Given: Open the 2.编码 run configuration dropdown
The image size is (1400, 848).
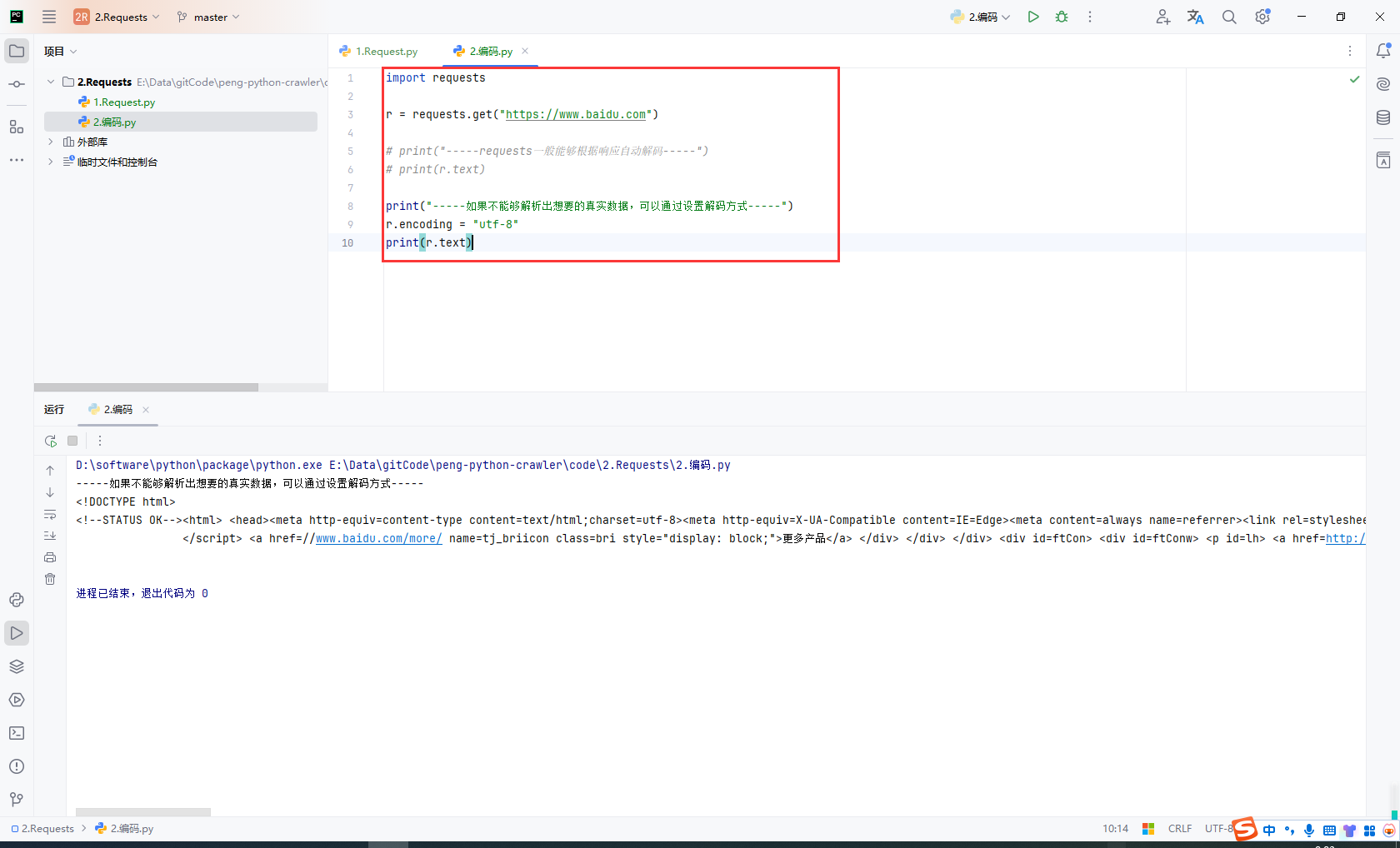Looking at the screenshot, I should click(x=980, y=17).
